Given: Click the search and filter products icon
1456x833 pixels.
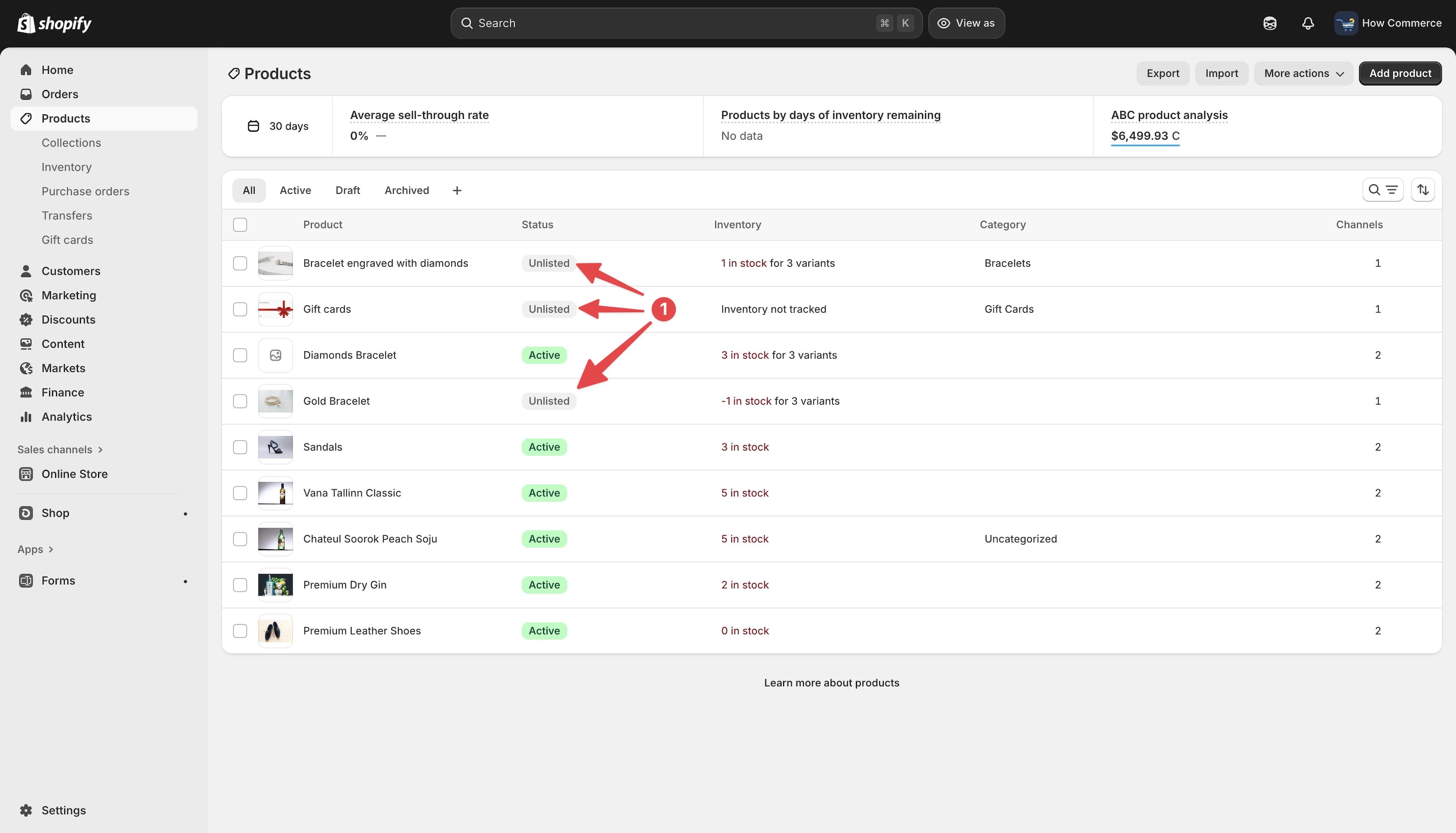Looking at the screenshot, I should click(x=1383, y=190).
